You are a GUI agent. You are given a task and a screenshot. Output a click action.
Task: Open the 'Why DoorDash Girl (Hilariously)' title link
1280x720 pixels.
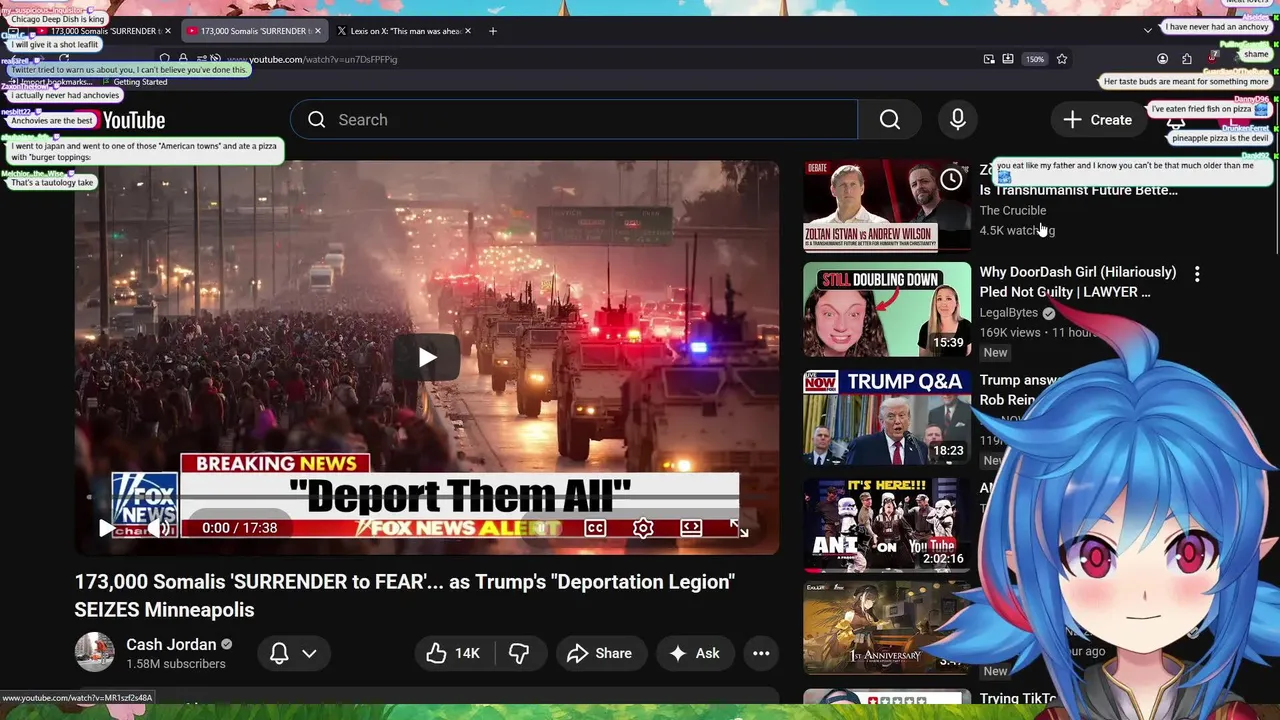coord(1078,282)
